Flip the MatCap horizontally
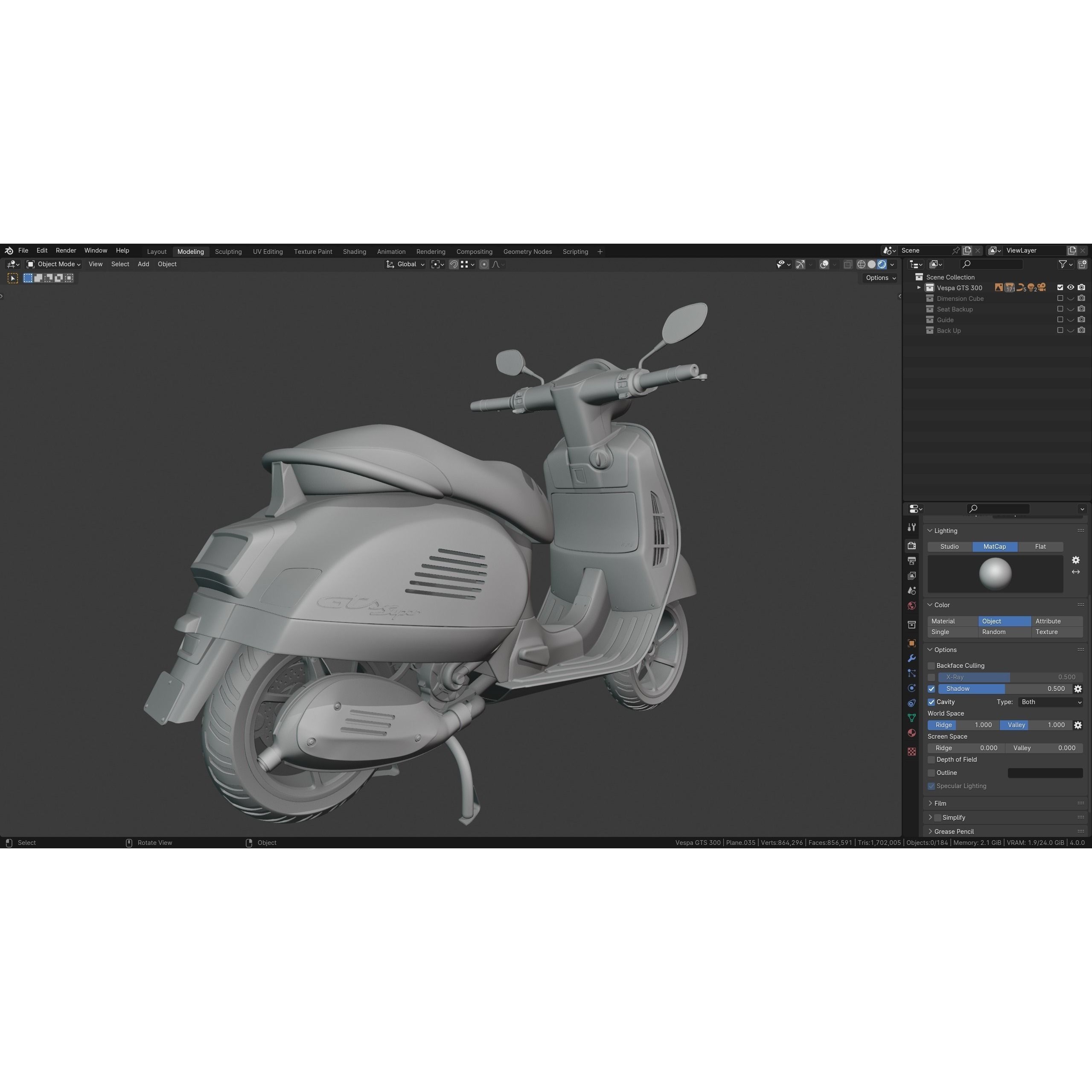 click(1076, 572)
